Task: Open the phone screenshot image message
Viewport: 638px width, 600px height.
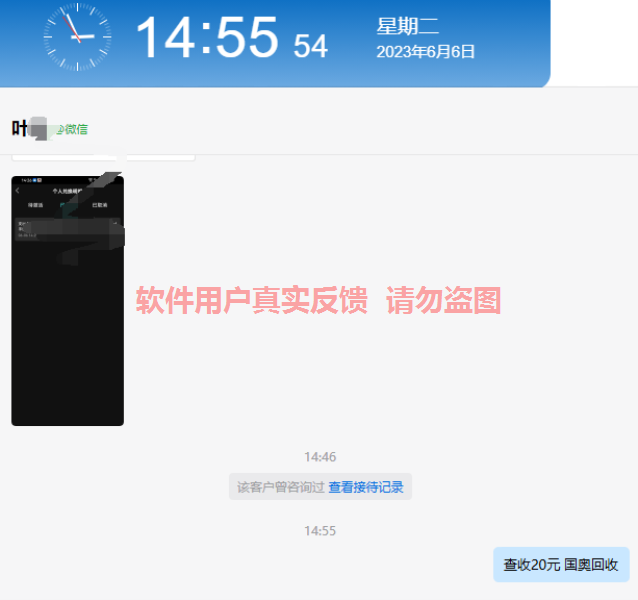Action: pos(67,330)
